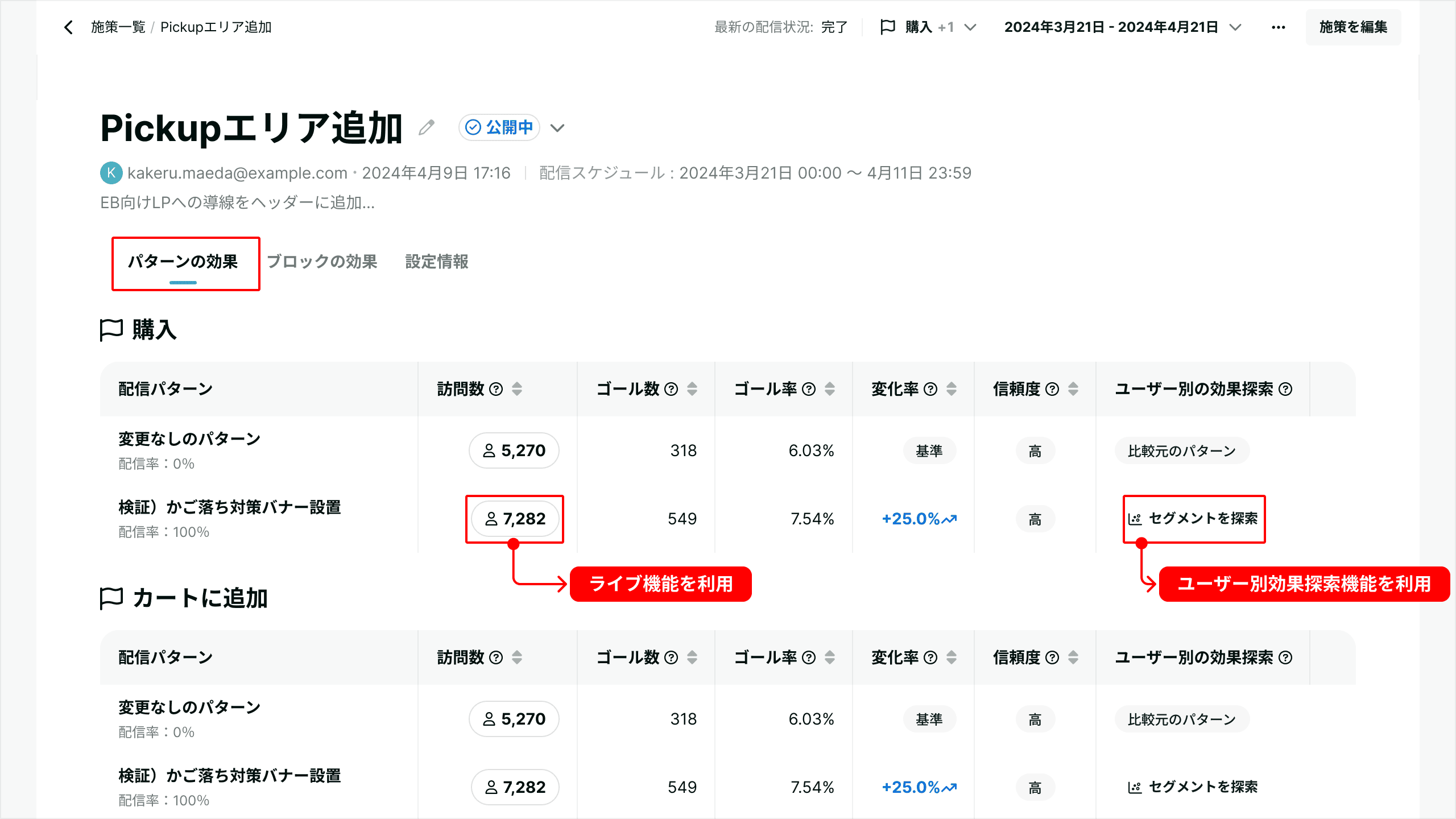Click help icon beside ゴール率 in 購入 table
This screenshot has height=819, width=1456.
tap(809, 389)
